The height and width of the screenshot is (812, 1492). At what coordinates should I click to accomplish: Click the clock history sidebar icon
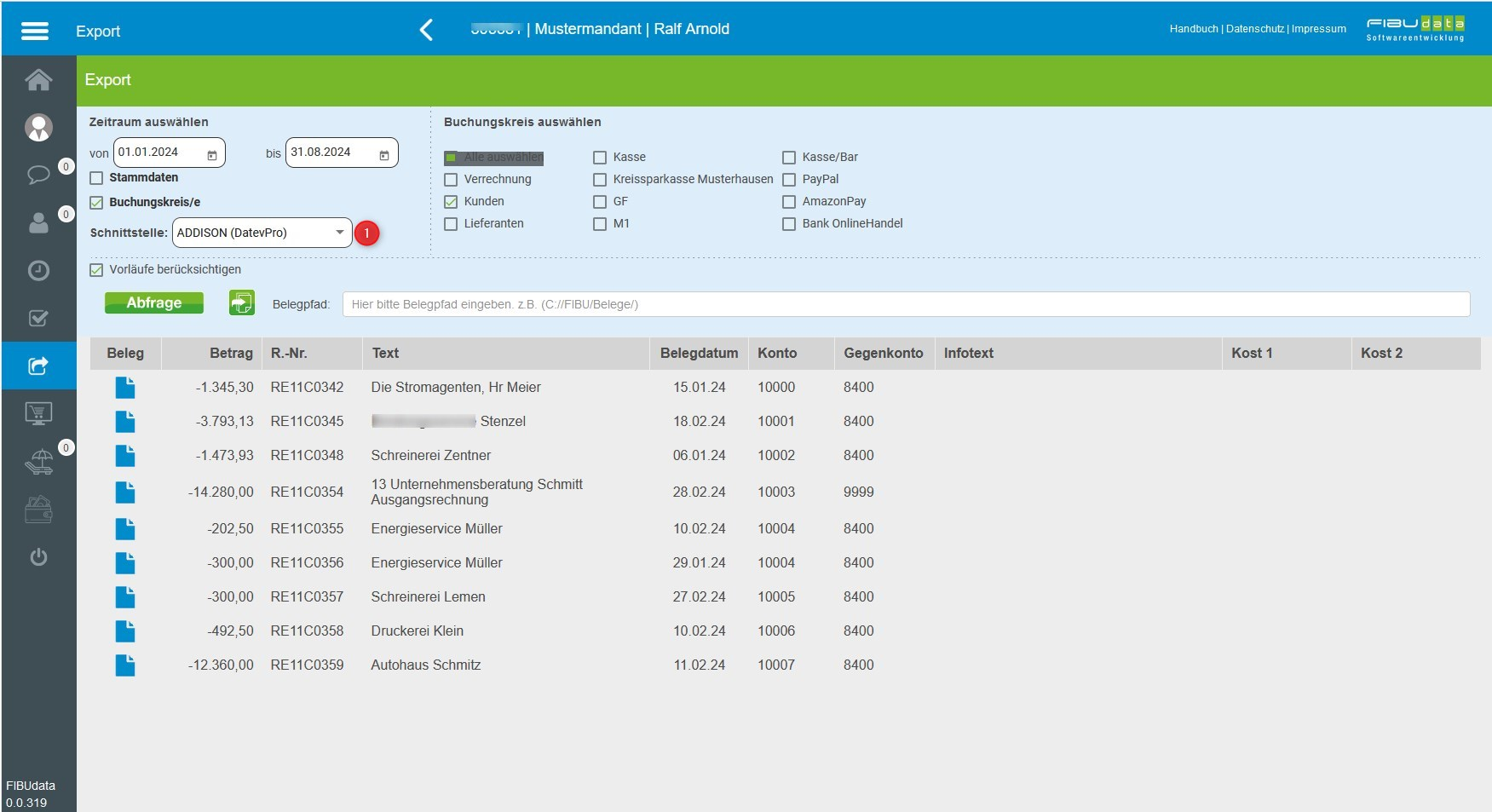pos(38,271)
